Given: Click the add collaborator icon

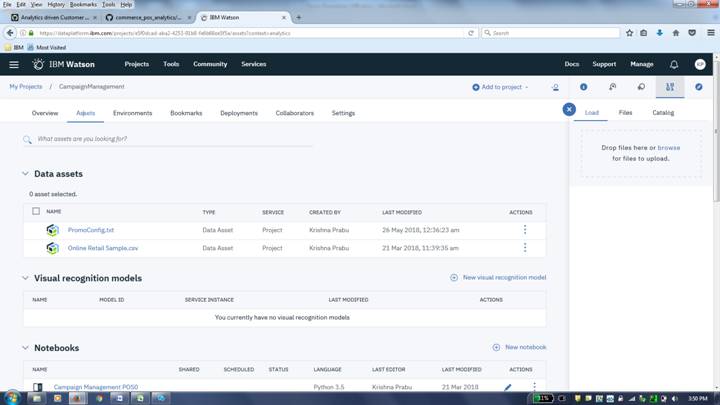Looking at the screenshot, I should pos(555,87).
